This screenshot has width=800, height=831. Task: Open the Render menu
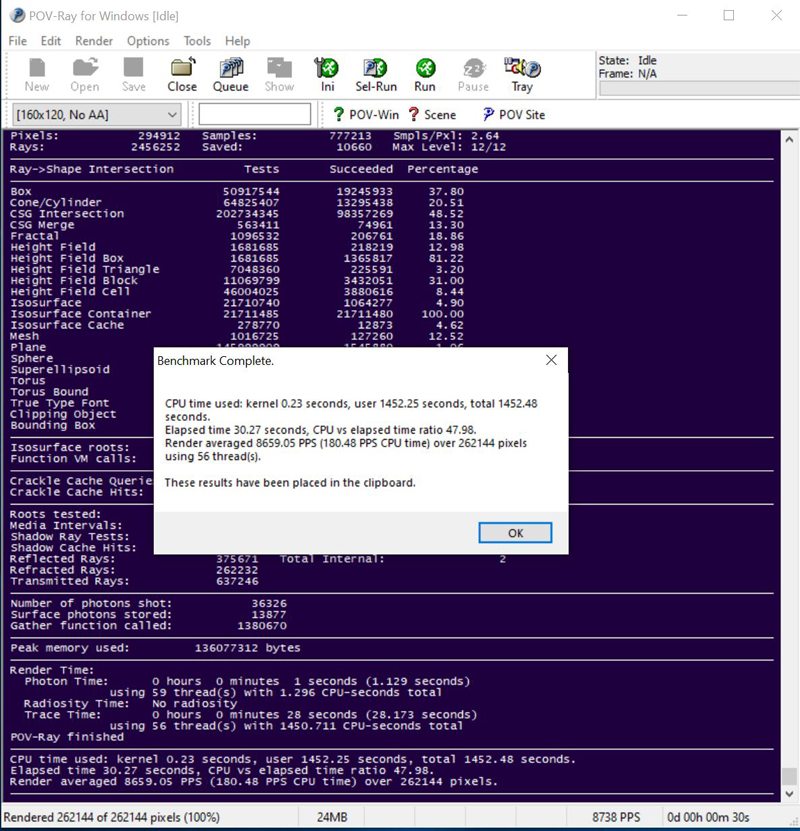[94, 41]
